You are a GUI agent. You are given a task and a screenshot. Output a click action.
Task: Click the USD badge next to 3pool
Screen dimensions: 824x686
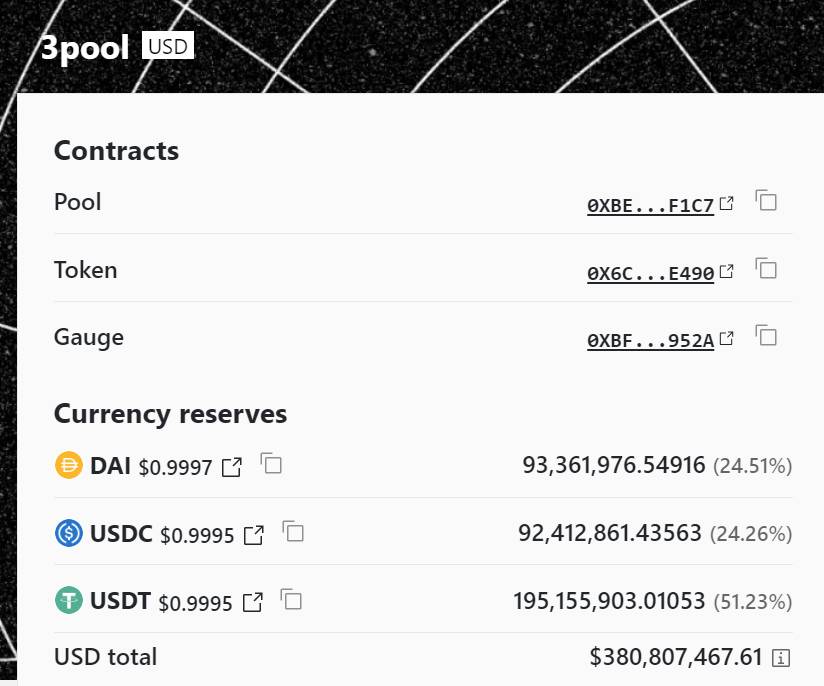tap(168, 45)
